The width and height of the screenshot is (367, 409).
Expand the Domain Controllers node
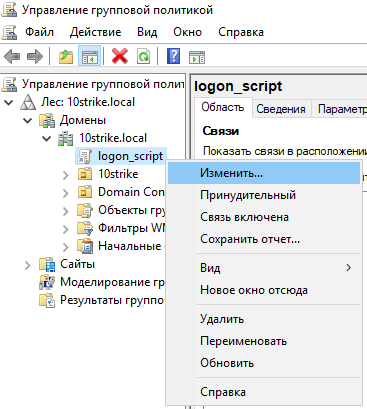coord(66,193)
